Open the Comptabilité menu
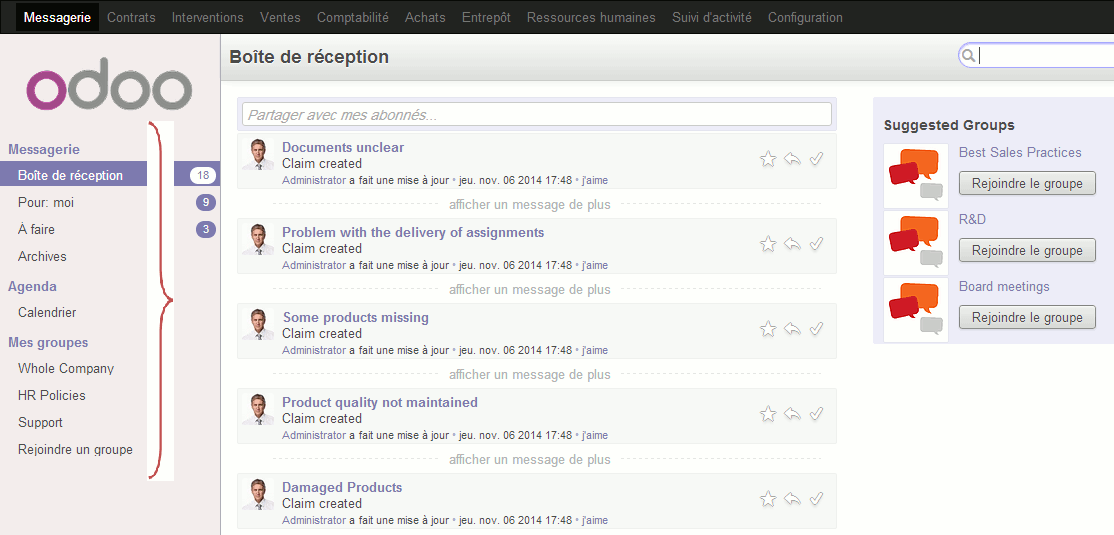This screenshot has height=535, width=1114. point(353,18)
